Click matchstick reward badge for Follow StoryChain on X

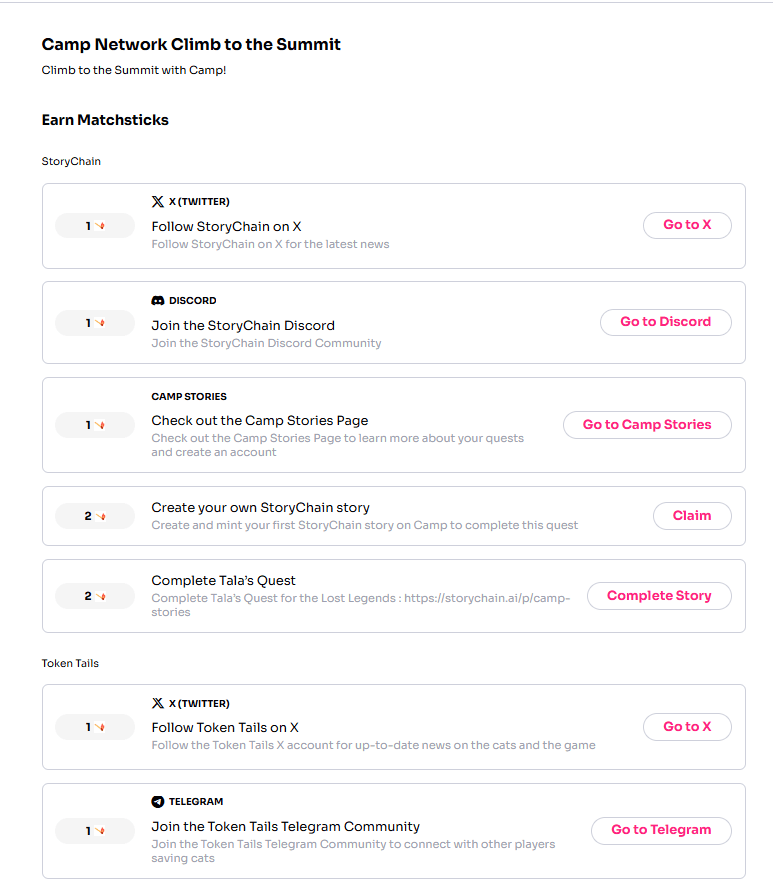coord(95,226)
